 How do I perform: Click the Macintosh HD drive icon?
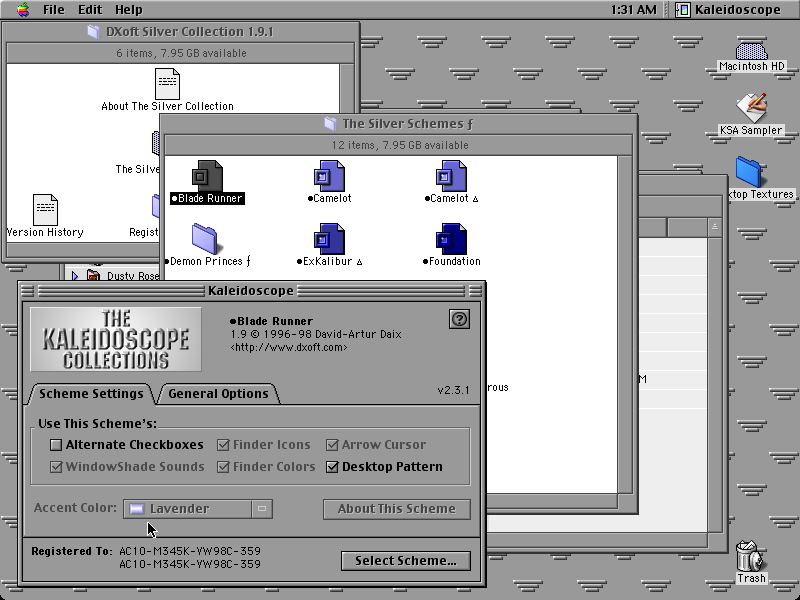[x=752, y=51]
